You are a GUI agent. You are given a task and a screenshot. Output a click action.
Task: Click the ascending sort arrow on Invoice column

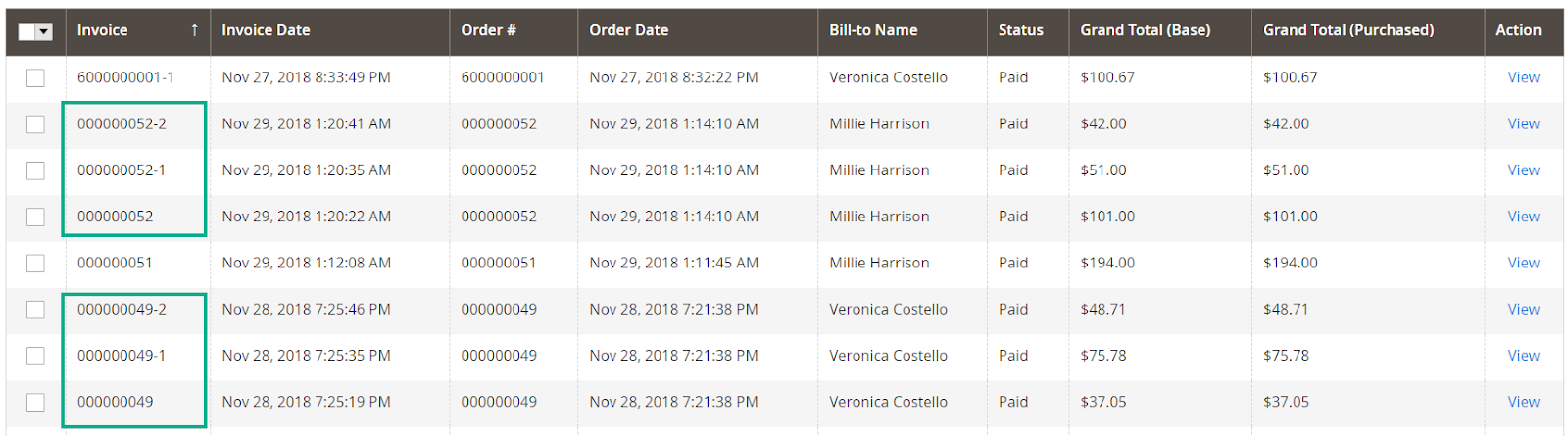coord(194,30)
